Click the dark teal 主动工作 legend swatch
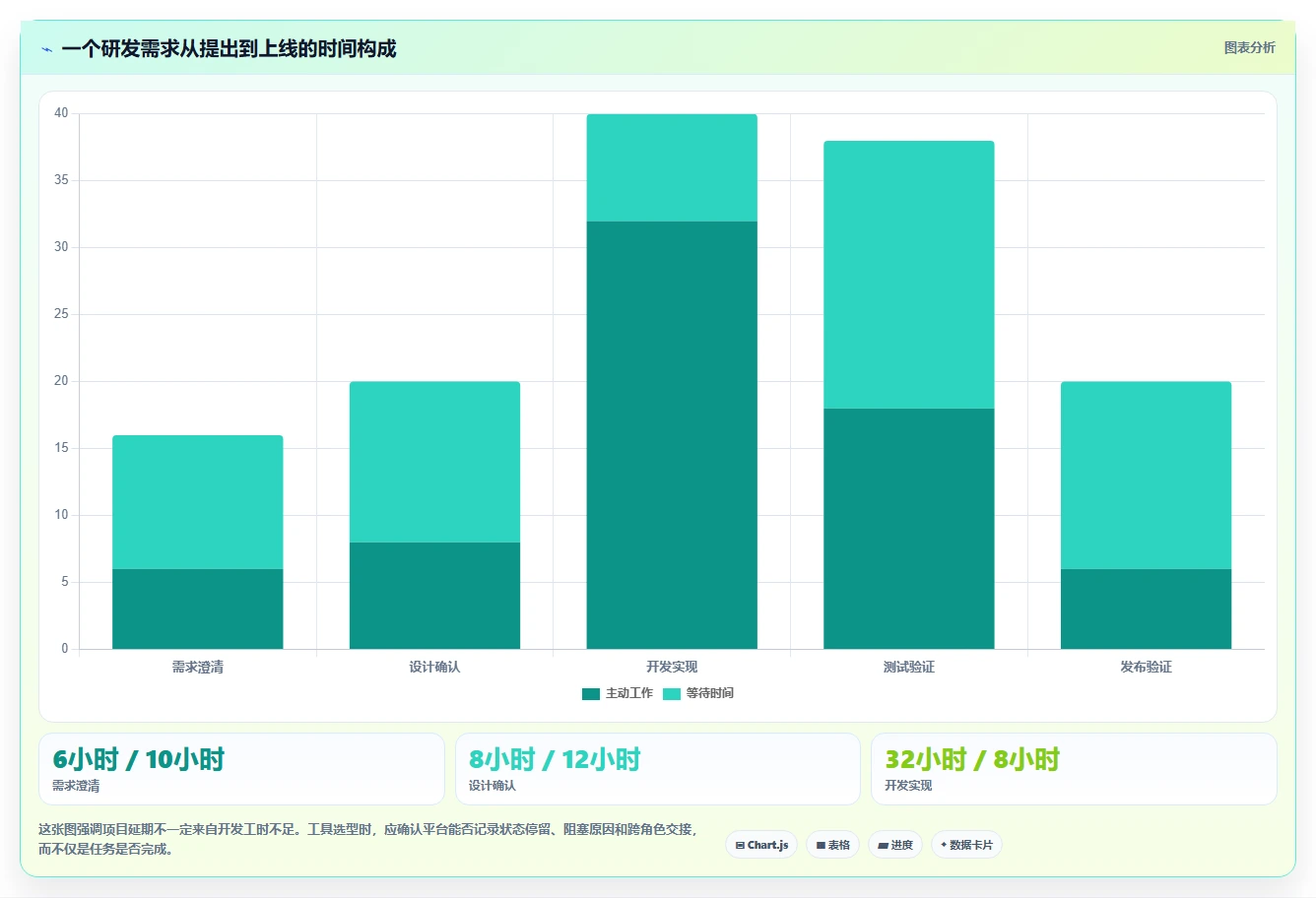 tap(591, 694)
